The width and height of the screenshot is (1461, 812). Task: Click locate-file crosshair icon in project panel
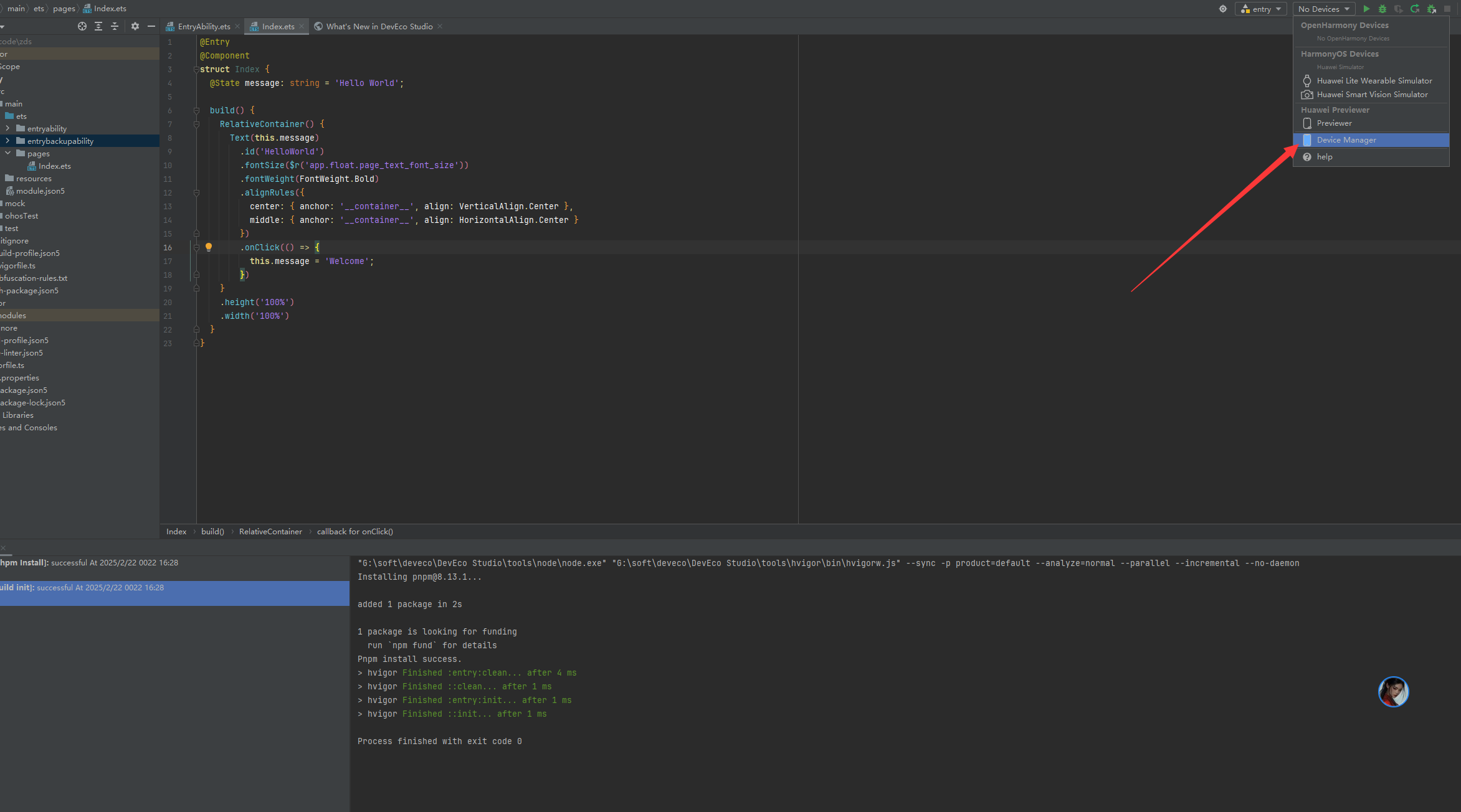(82, 26)
